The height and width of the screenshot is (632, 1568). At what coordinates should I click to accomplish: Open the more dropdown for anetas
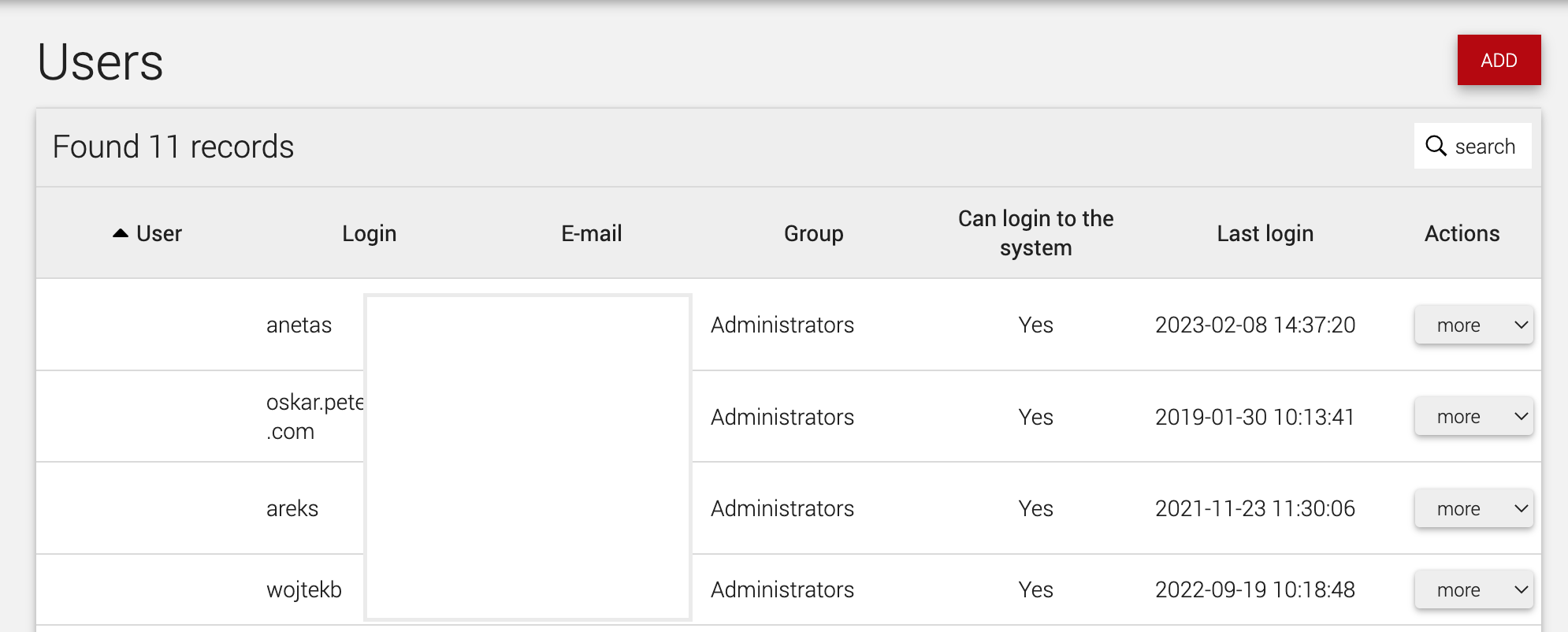(x=1473, y=325)
